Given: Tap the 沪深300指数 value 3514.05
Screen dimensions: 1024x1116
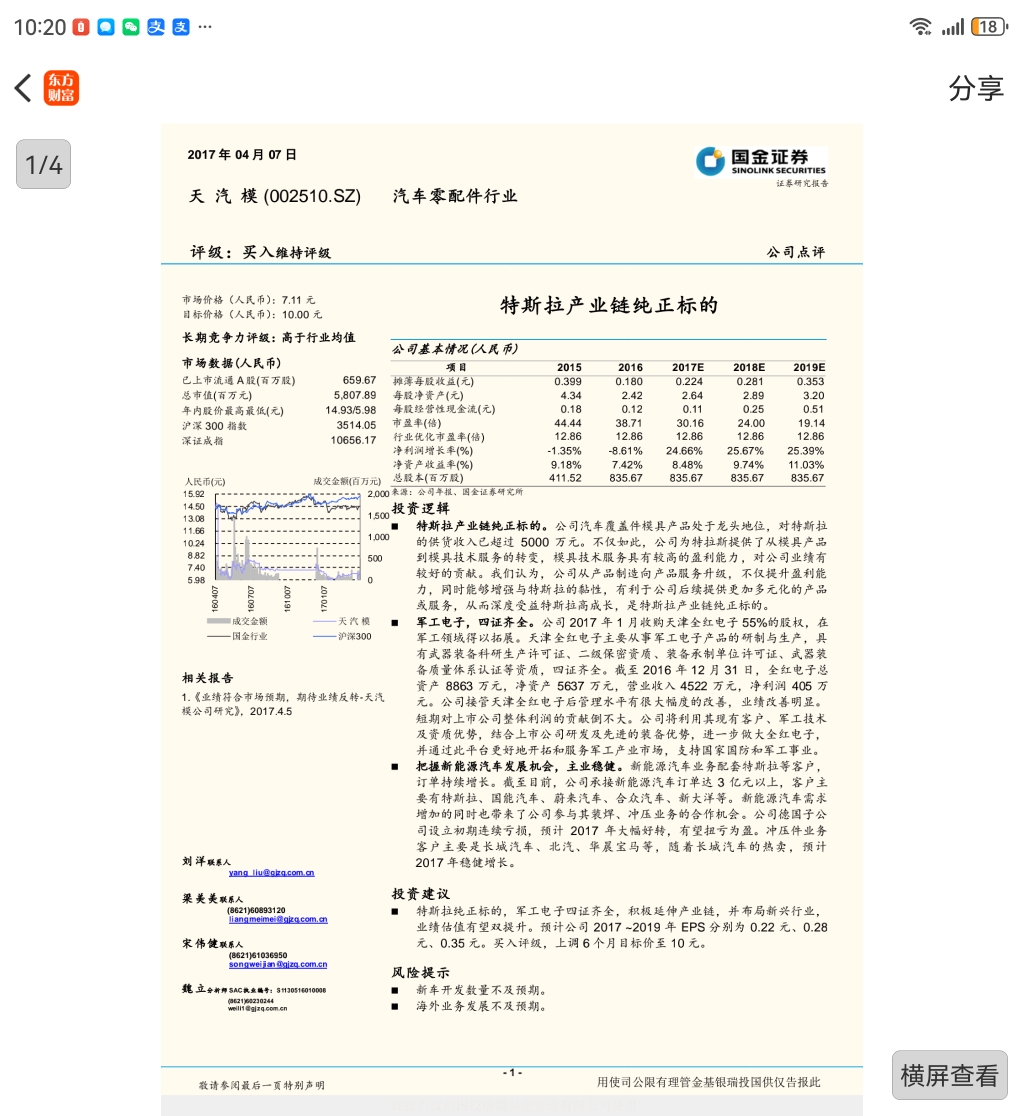Looking at the screenshot, I should 357,425.
